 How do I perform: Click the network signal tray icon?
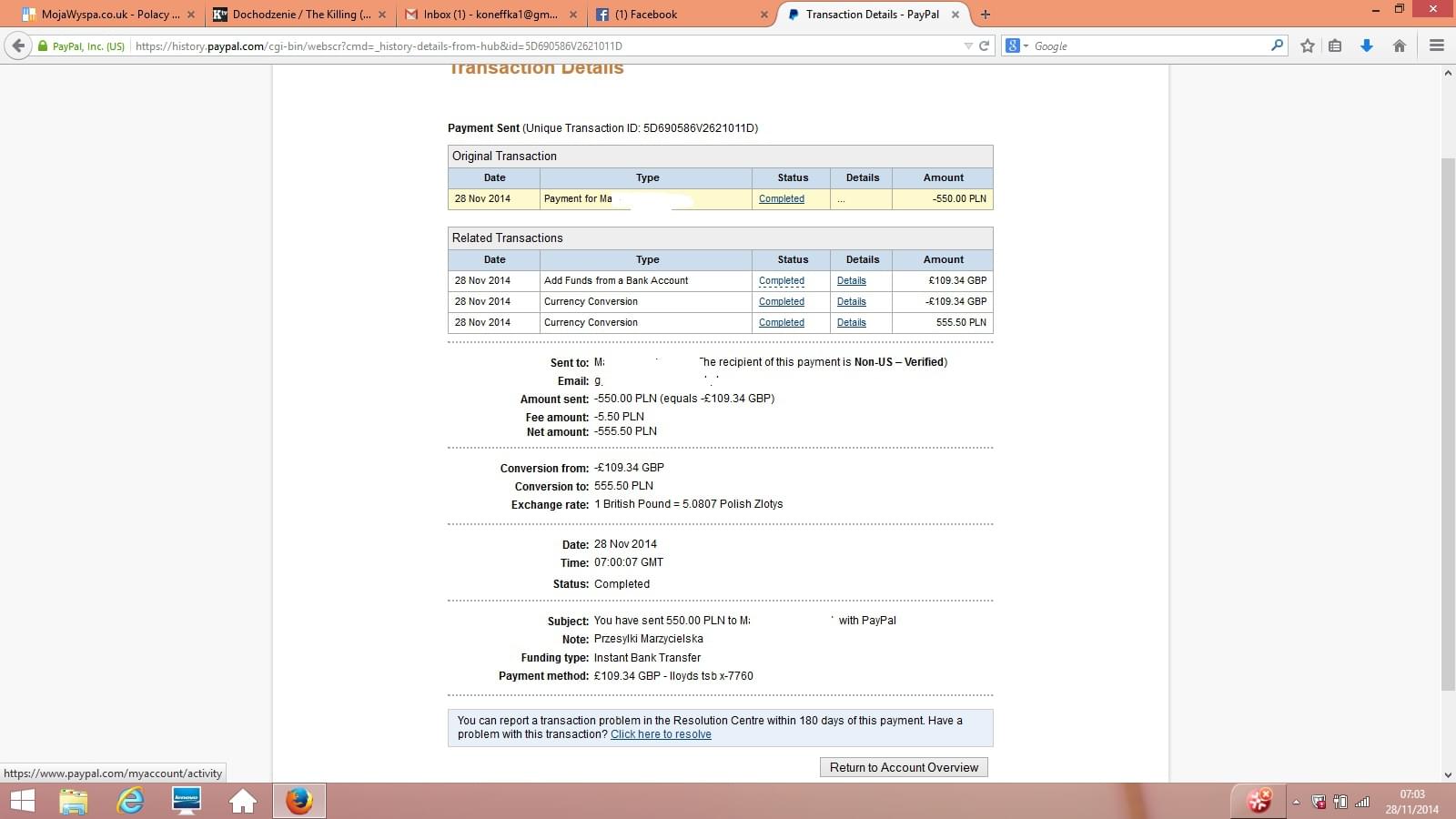tap(1362, 802)
